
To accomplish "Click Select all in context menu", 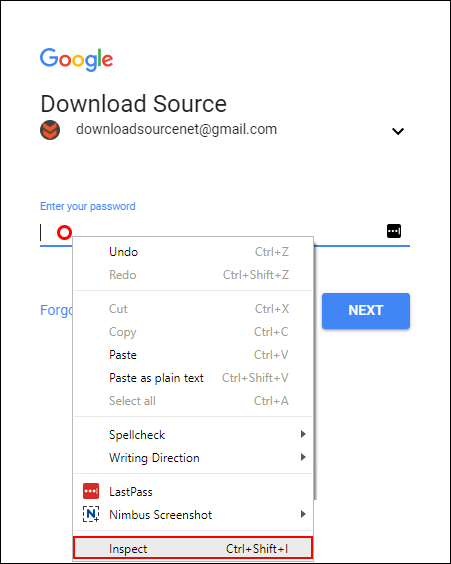I will 193,401.
